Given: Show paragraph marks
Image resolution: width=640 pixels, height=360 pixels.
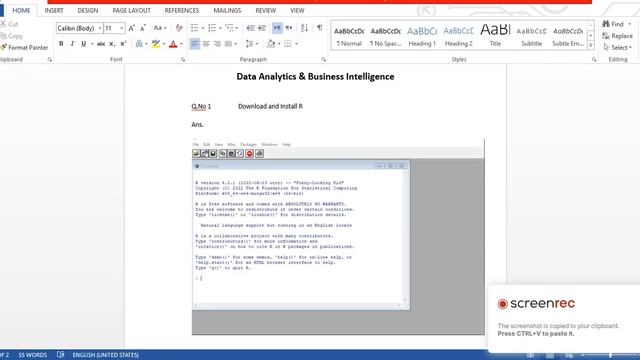Looking at the screenshot, I should (x=320, y=28).
